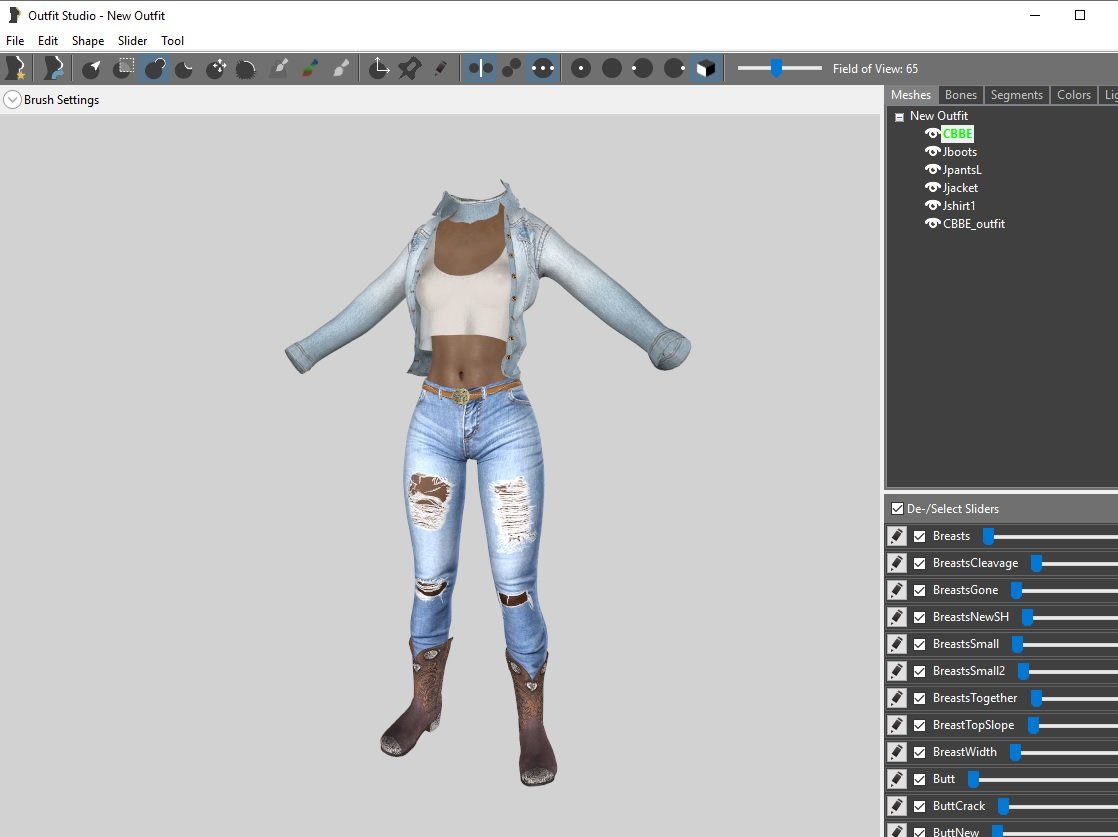Uncheck the BreastsCleavage slider checkbox
This screenshot has width=1118, height=837.
pyautogui.click(x=920, y=563)
